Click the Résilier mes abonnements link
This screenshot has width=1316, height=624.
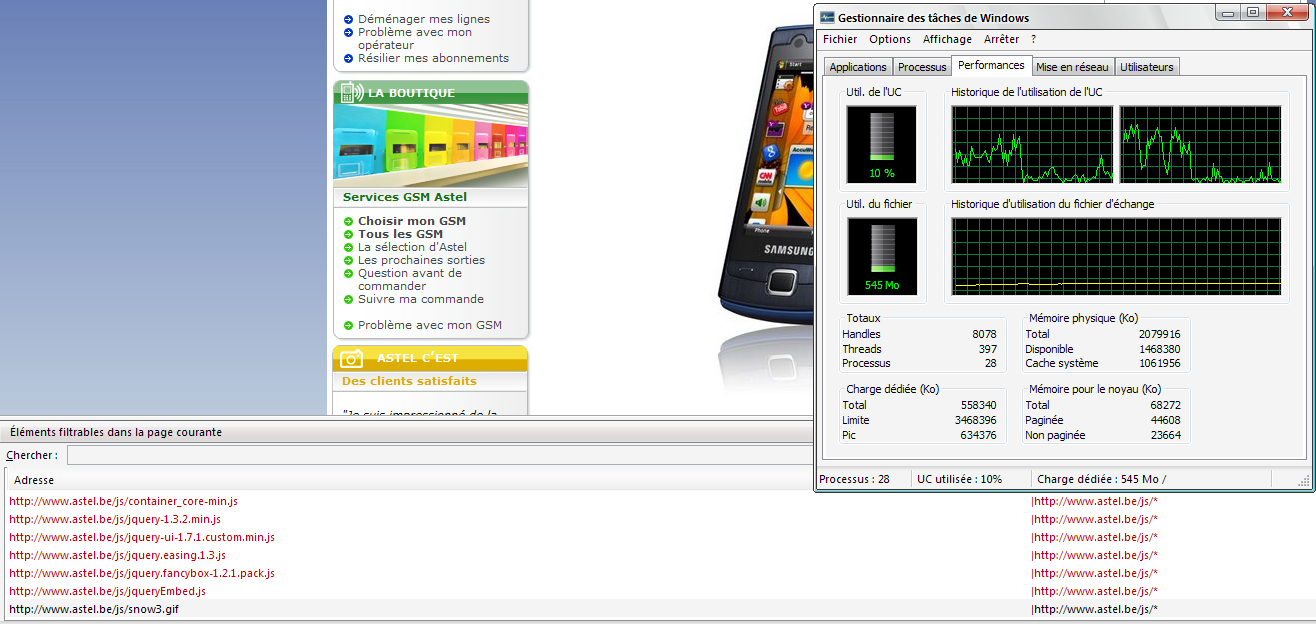433,58
